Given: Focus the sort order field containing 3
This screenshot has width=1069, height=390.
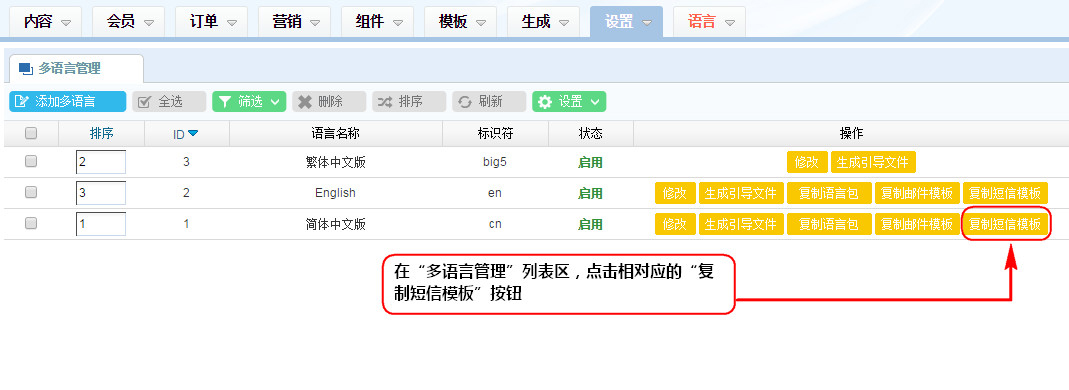Looking at the screenshot, I should pos(101,193).
